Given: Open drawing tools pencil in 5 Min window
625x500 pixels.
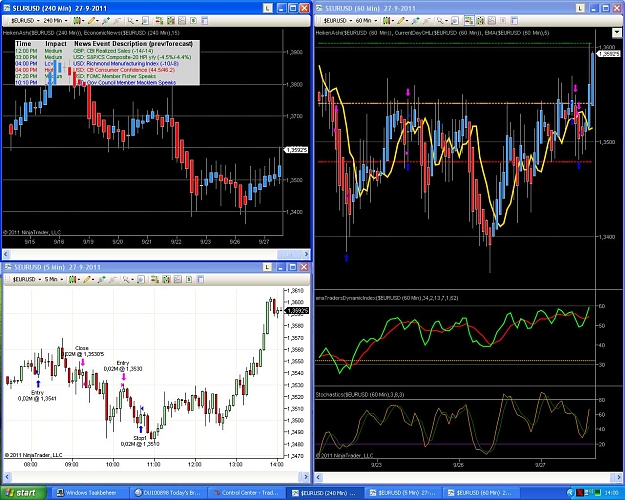Looking at the screenshot, I should coord(87,279).
